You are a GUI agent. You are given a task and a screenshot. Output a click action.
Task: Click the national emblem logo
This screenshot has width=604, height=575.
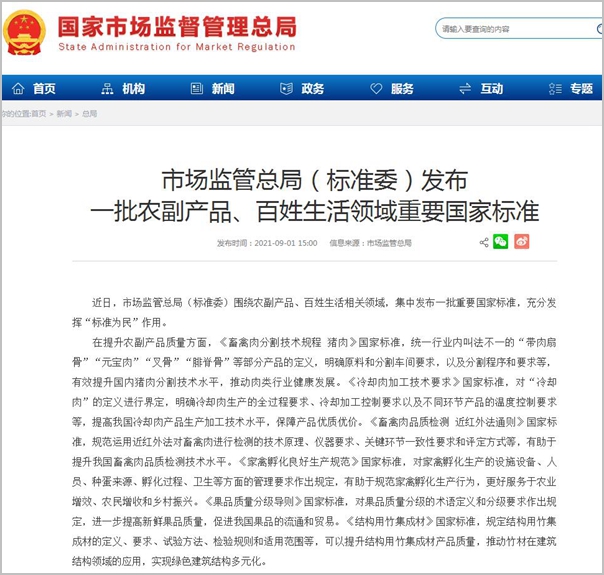(x=25, y=32)
